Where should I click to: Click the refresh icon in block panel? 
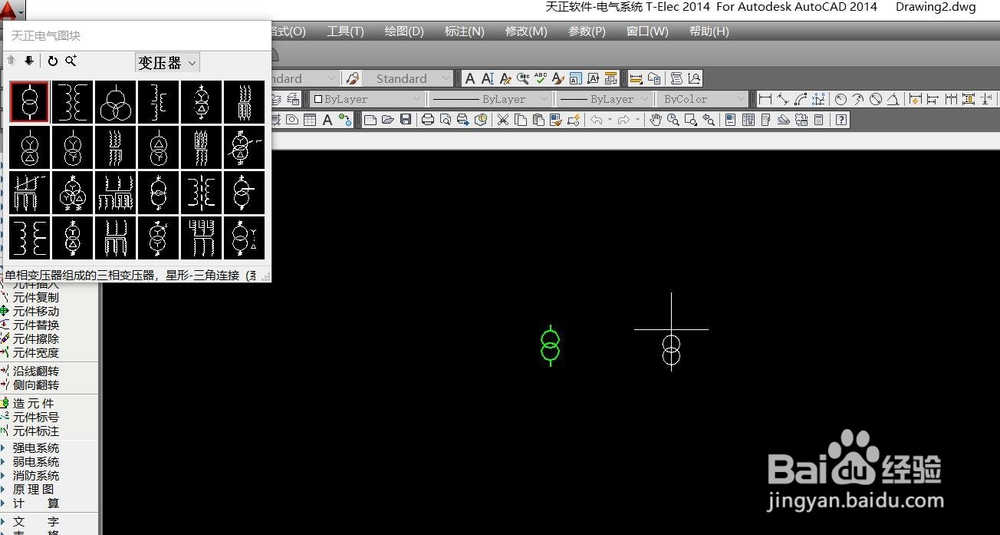(x=53, y=61)
